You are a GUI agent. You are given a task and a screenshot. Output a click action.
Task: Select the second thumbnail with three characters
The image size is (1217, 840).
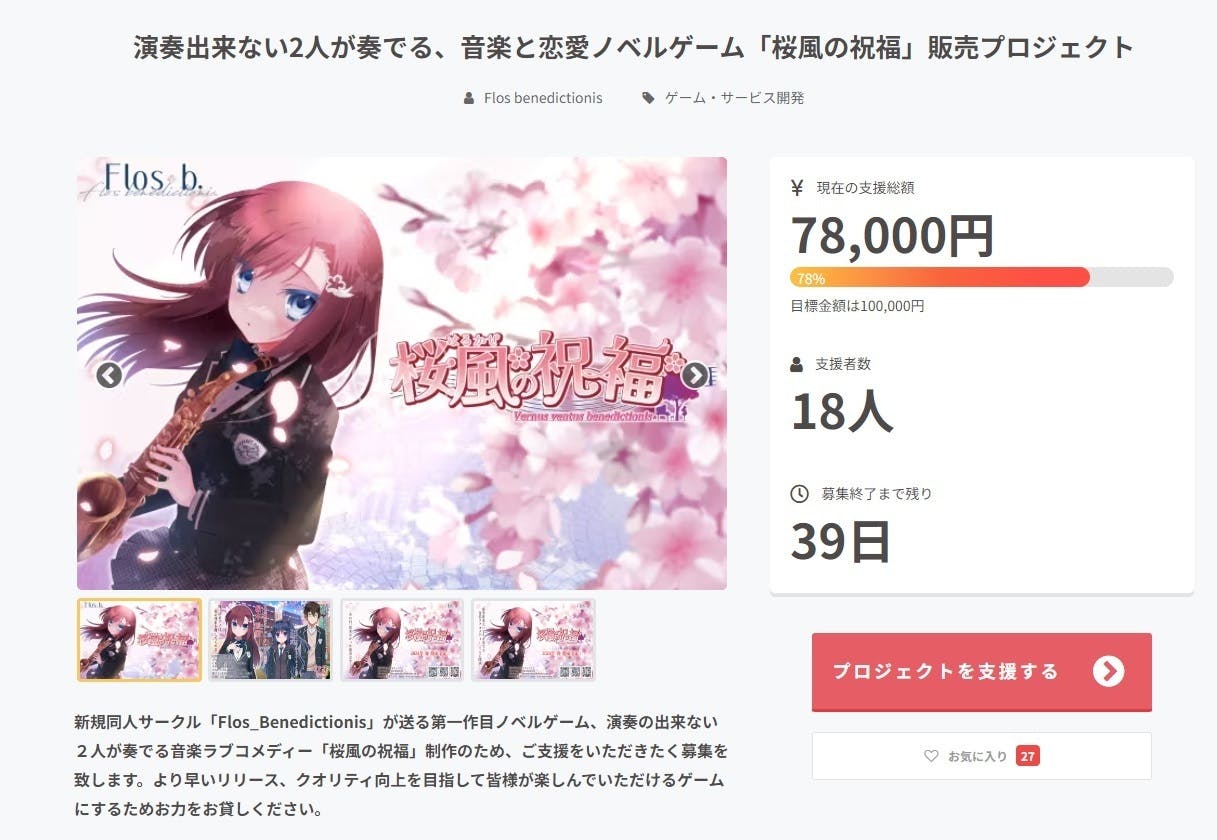[270, 640]
